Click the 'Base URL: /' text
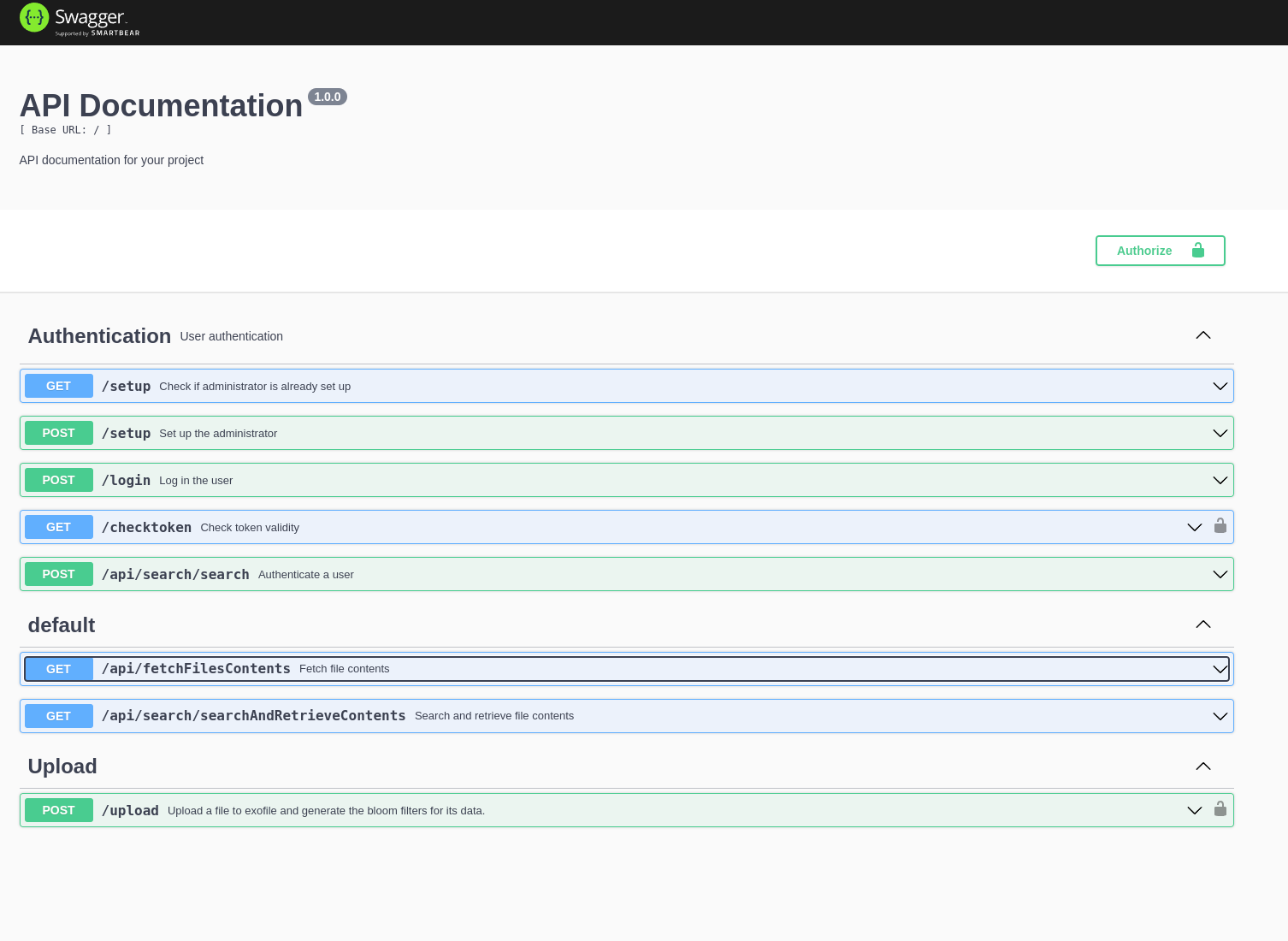The height and width of the screenshot is (941, 1288). pyautogui.click(x=66, y=130)
